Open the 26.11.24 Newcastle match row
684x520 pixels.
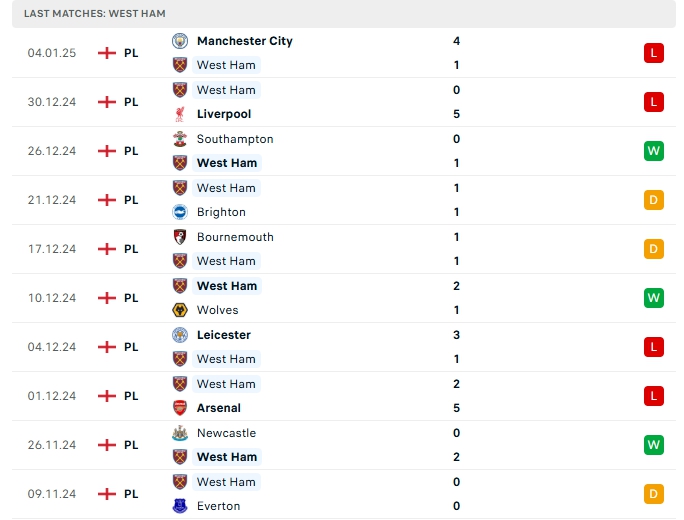[x=340, y=445]
